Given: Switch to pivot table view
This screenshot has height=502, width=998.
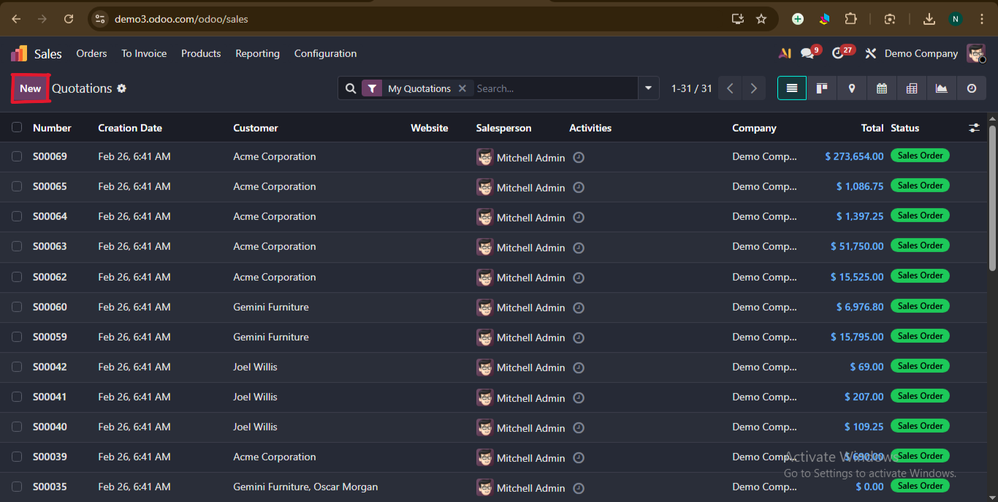Looking at the screenshot, I should click(x=911, y=88).
